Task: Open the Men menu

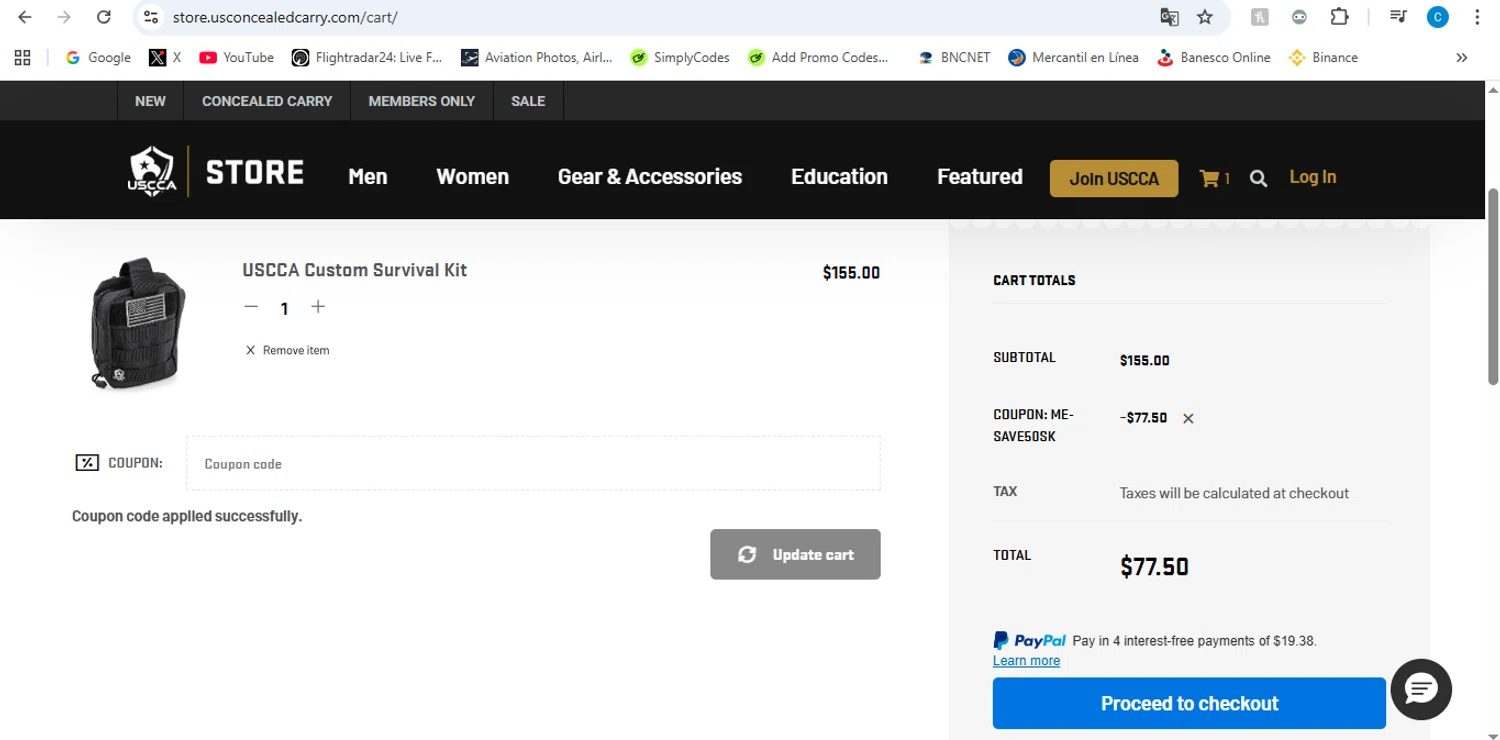Action: 368,177
